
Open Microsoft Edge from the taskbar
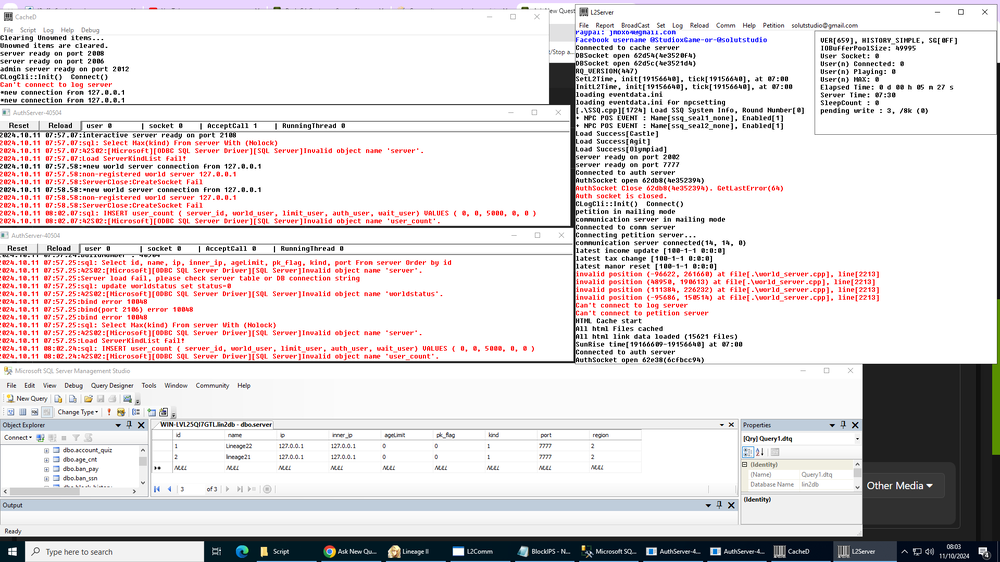pyautogui.click(x=241, y=551)
